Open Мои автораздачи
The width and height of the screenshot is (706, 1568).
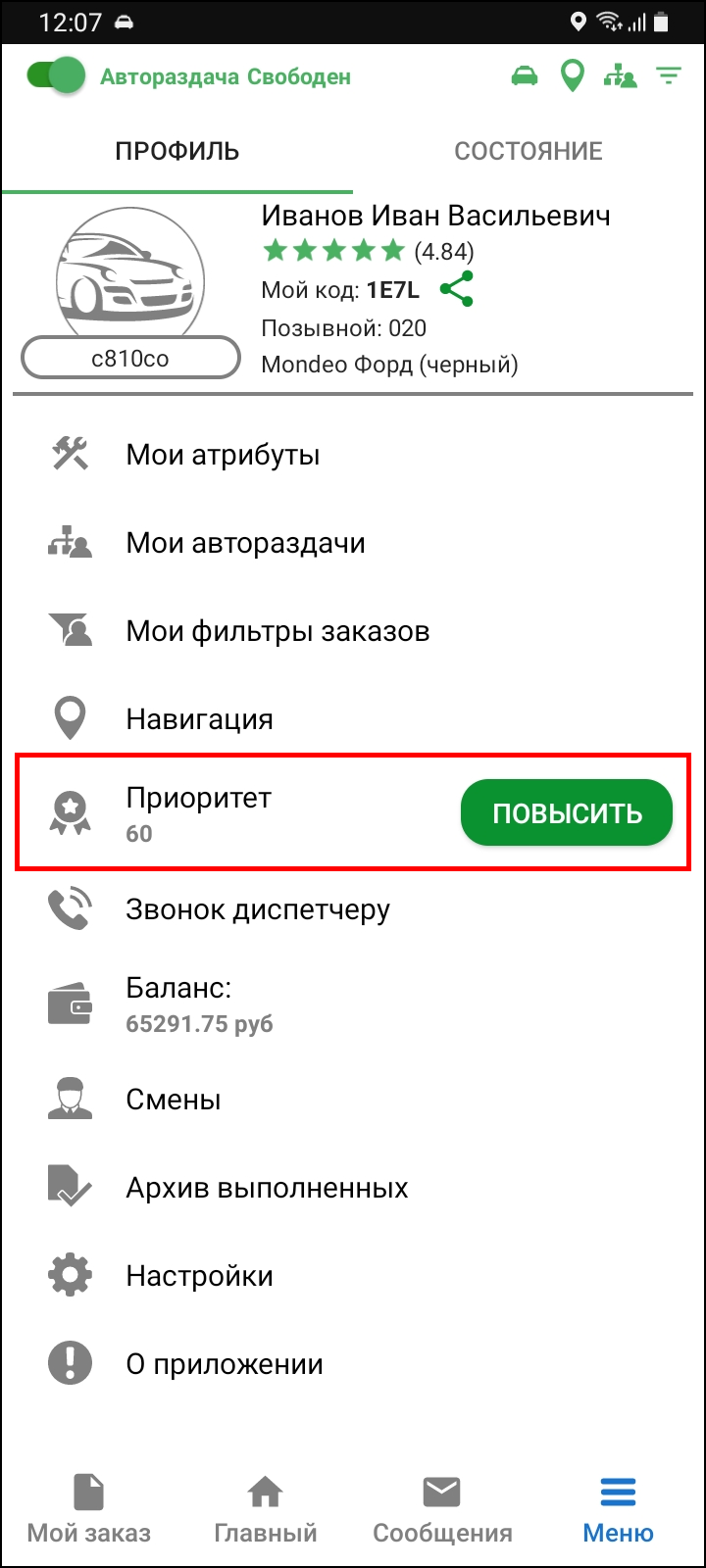(353, 543)
